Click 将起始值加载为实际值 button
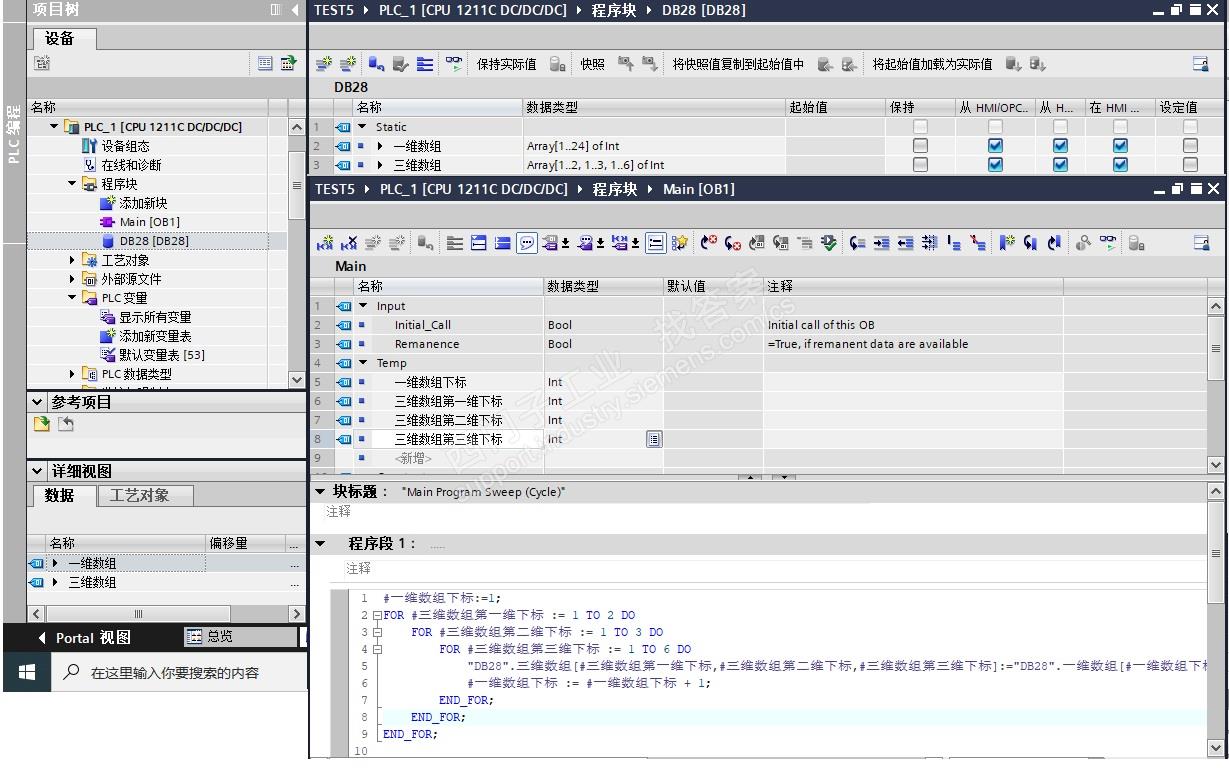 click(x=932, y=65)
